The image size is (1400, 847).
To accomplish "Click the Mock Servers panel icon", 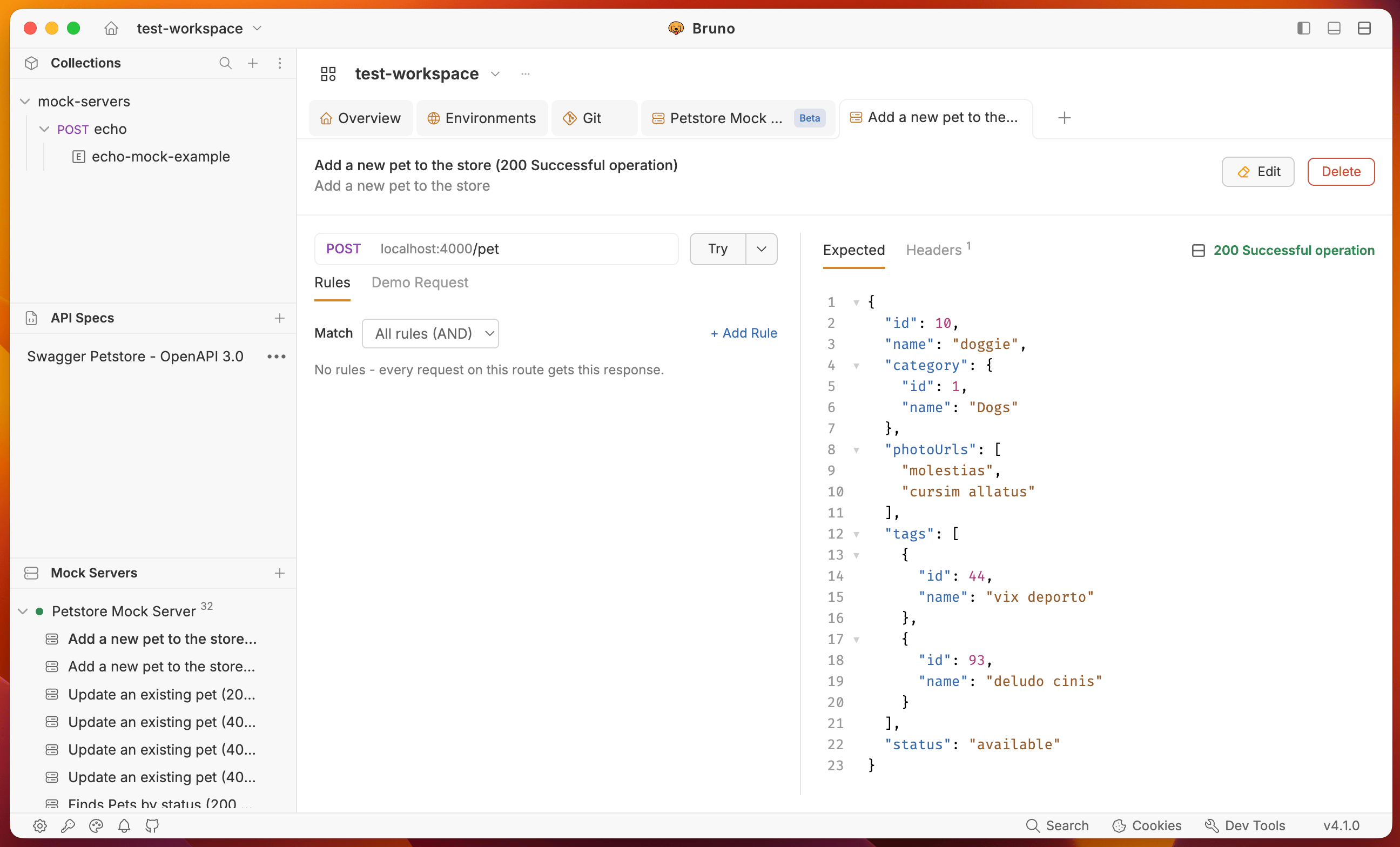I will [x=31, y=573].
